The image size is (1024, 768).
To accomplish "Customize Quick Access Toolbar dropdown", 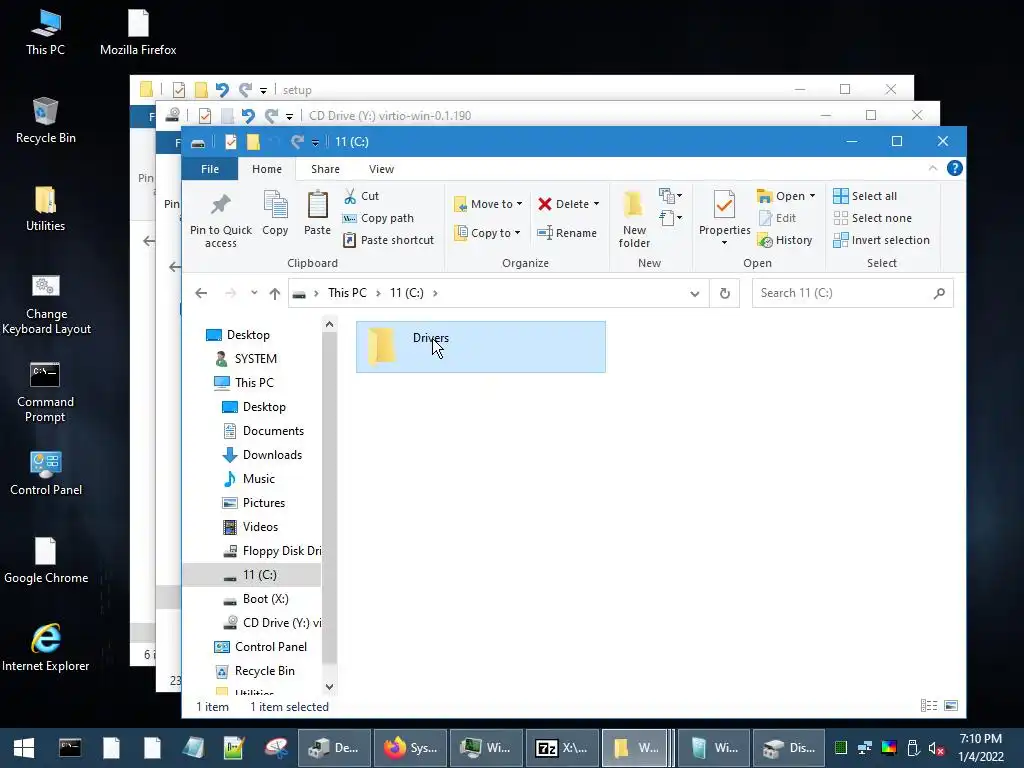I will 315,142.
